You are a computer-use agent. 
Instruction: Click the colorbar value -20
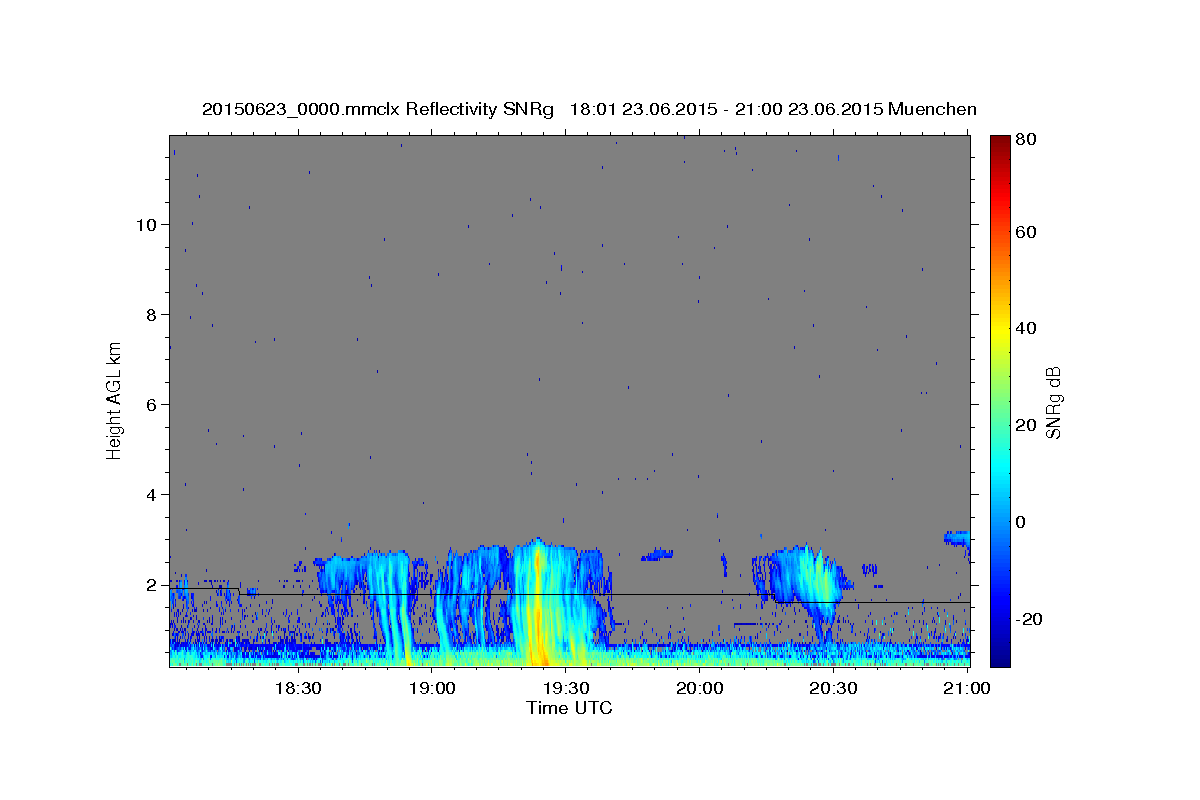(x=1028, y=619)
